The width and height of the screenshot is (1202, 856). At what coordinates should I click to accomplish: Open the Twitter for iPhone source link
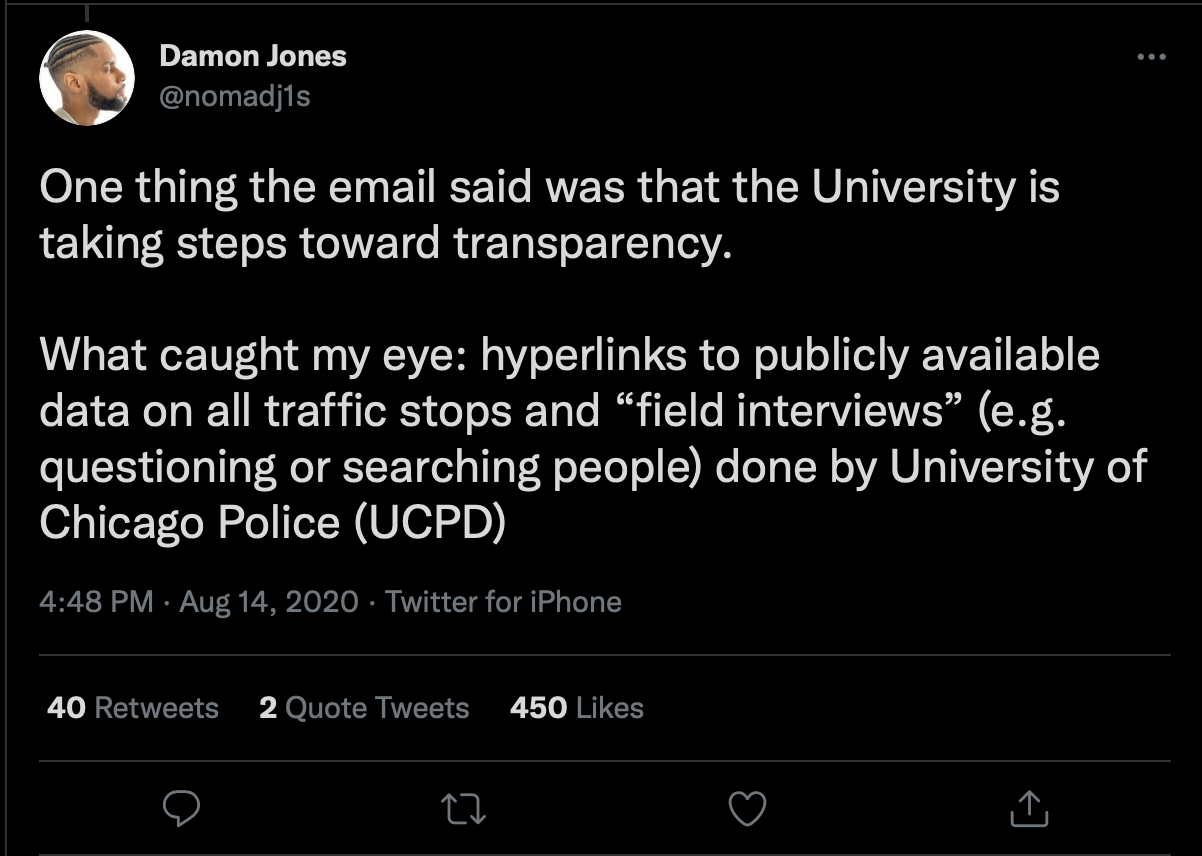pyautogui.click(x=503, y=602)
